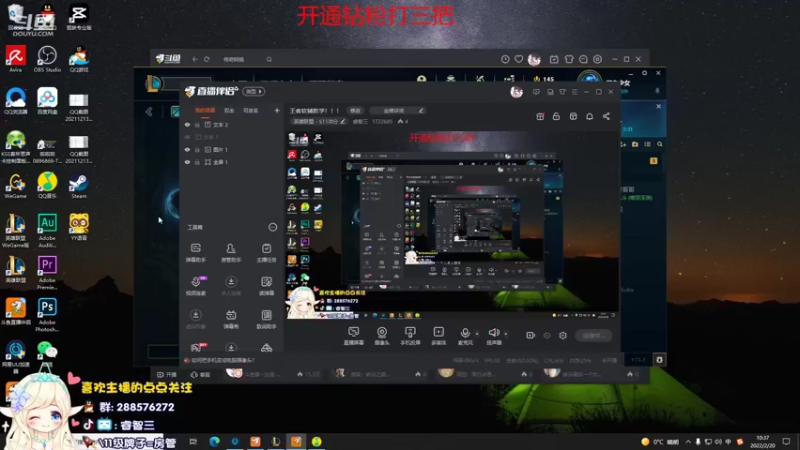Toggle lock on 图片 1 layer

(x=197, y=149)
